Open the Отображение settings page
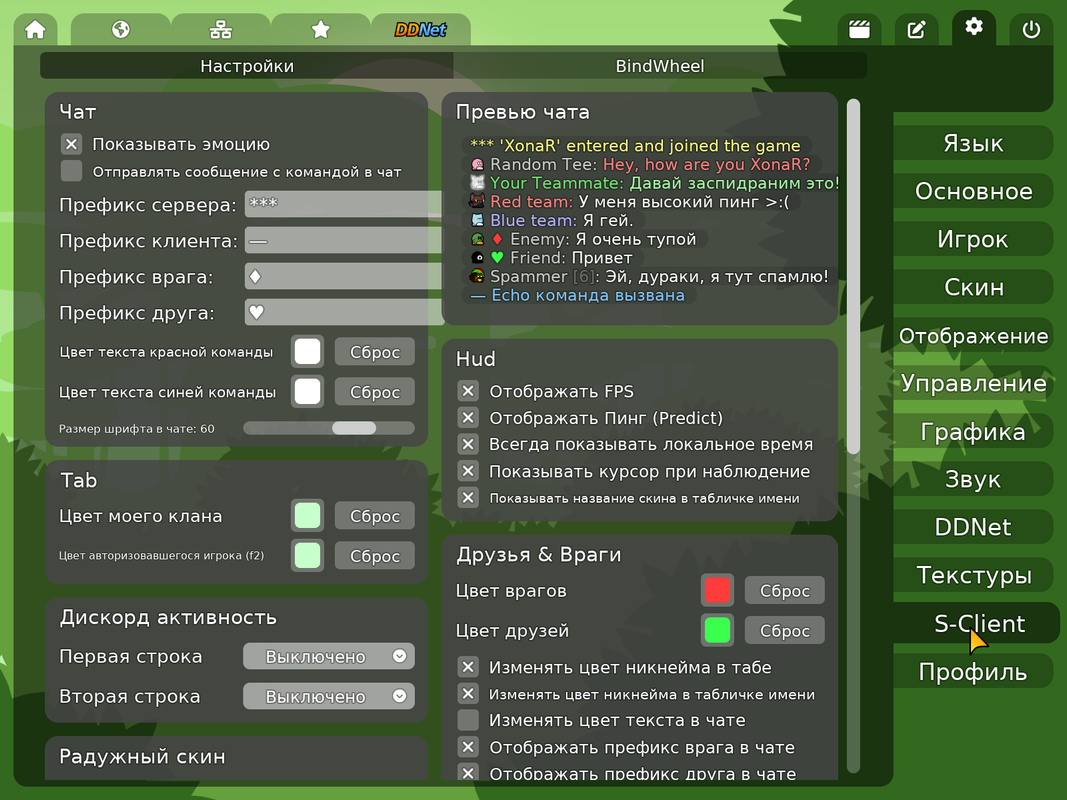The image size is (1067, 800). pos(973,335)
